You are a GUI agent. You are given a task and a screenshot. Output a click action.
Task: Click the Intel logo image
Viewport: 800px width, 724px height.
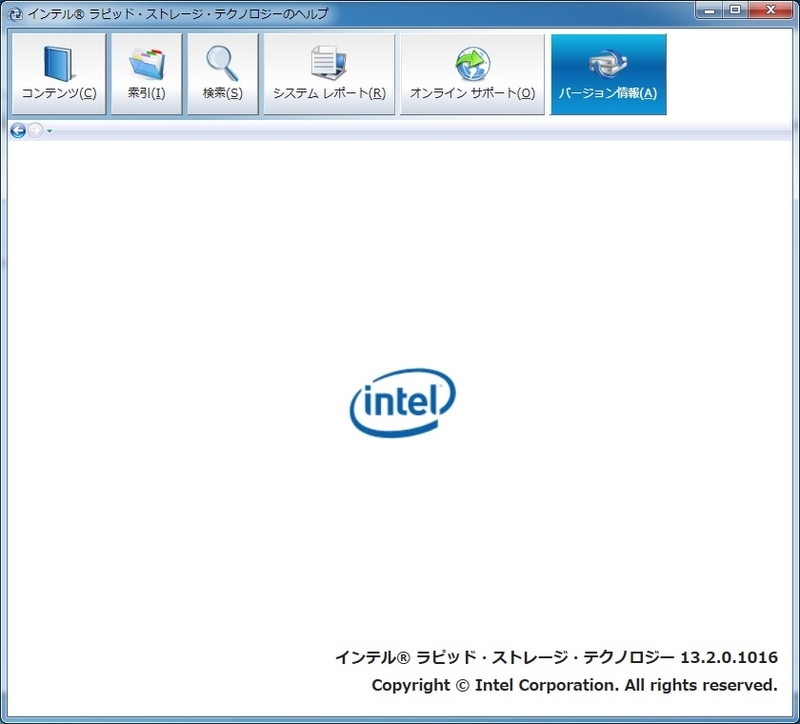coord(403,403)
